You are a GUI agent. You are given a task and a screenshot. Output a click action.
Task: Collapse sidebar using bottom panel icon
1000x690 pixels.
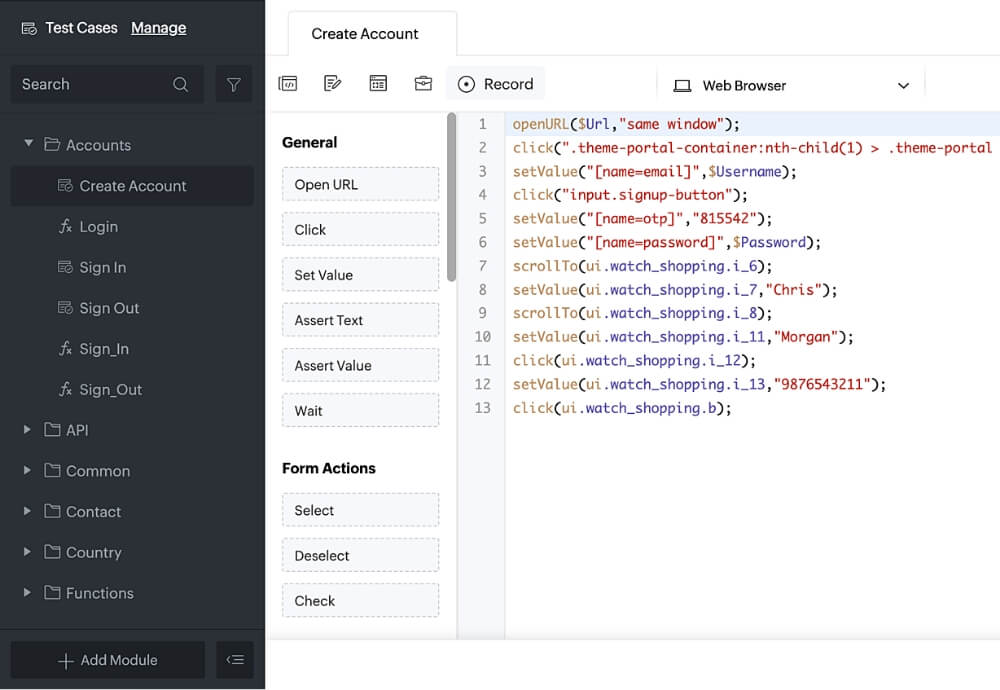(235, 660)
